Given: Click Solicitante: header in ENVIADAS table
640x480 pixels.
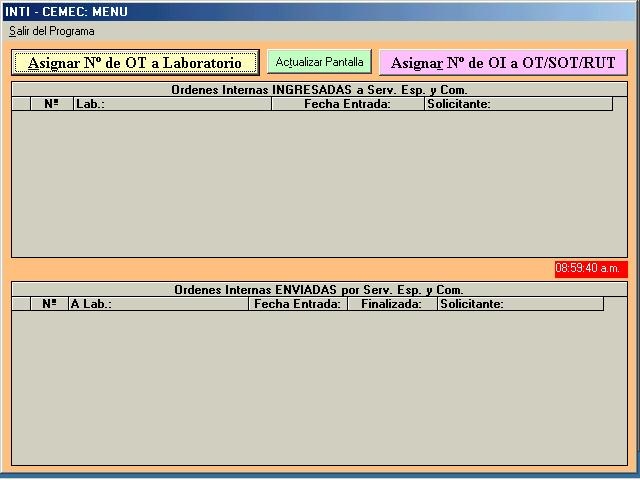Looking at the screenshot, I should pyautogui.click(x=520, y=304).
